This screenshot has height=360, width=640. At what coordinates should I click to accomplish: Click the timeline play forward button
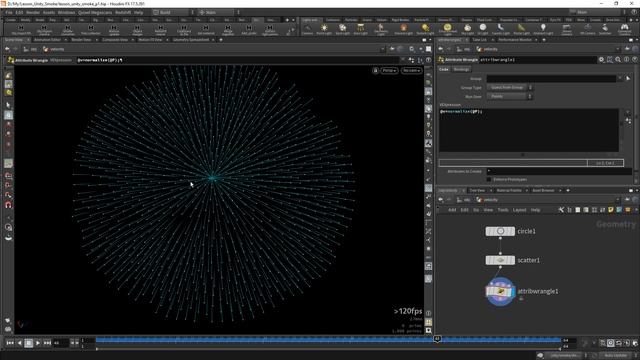[38, 343]
